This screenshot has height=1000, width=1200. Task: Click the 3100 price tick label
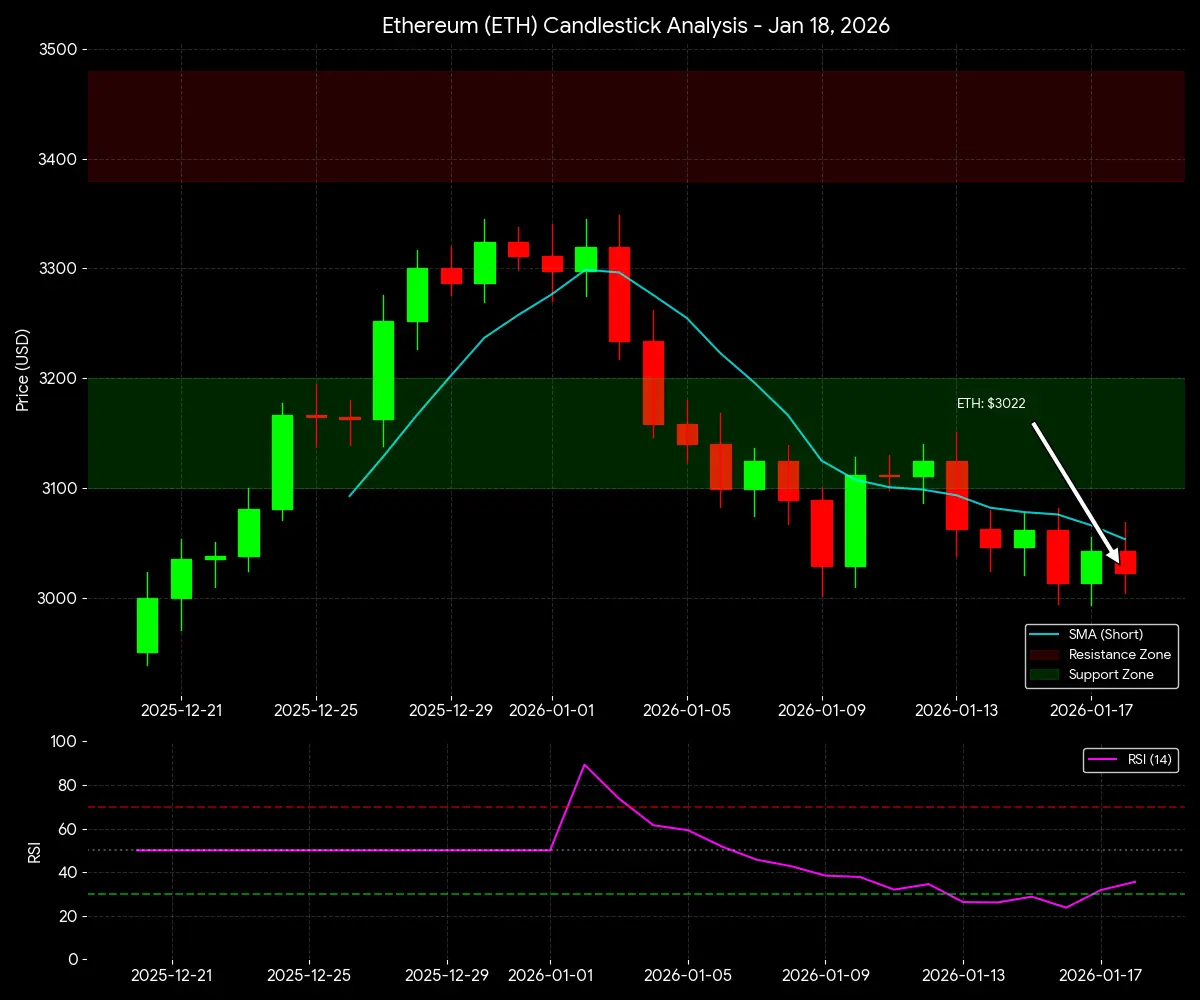pyautogui.click(x=56, y=489)
